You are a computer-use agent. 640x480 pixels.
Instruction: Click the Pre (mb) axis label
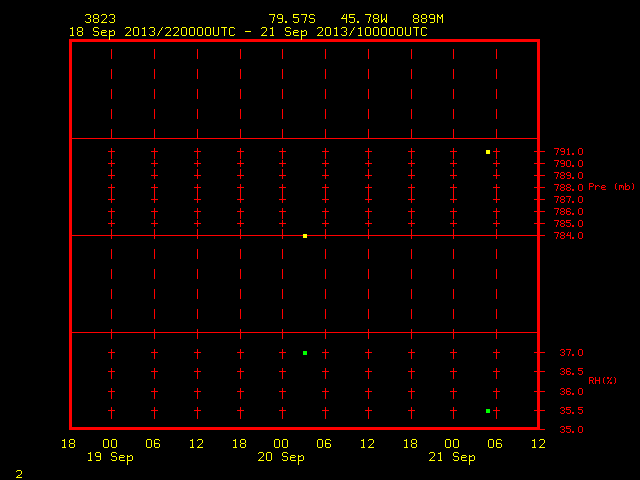pos(611,187)
